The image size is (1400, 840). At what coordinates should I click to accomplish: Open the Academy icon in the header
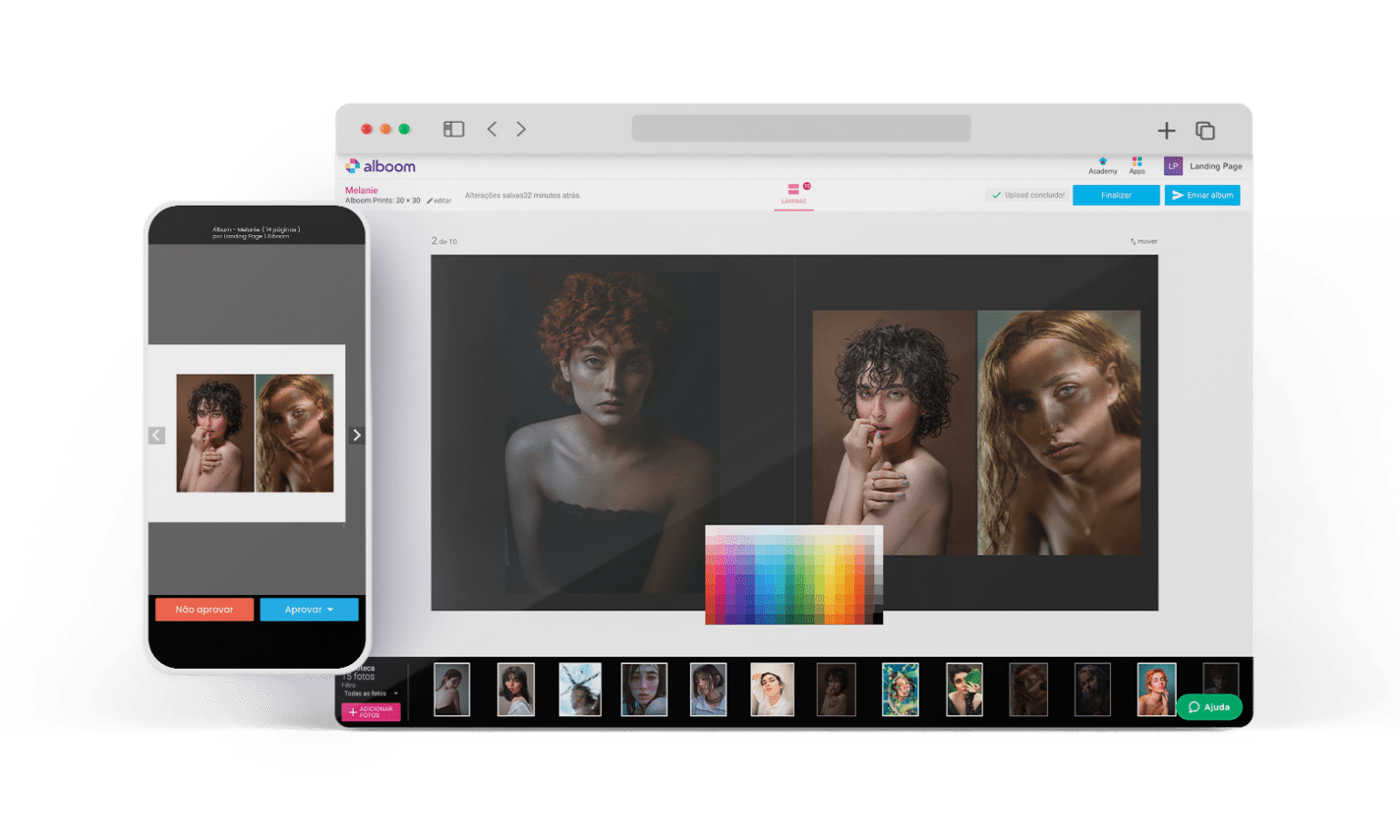(1102, 166)
